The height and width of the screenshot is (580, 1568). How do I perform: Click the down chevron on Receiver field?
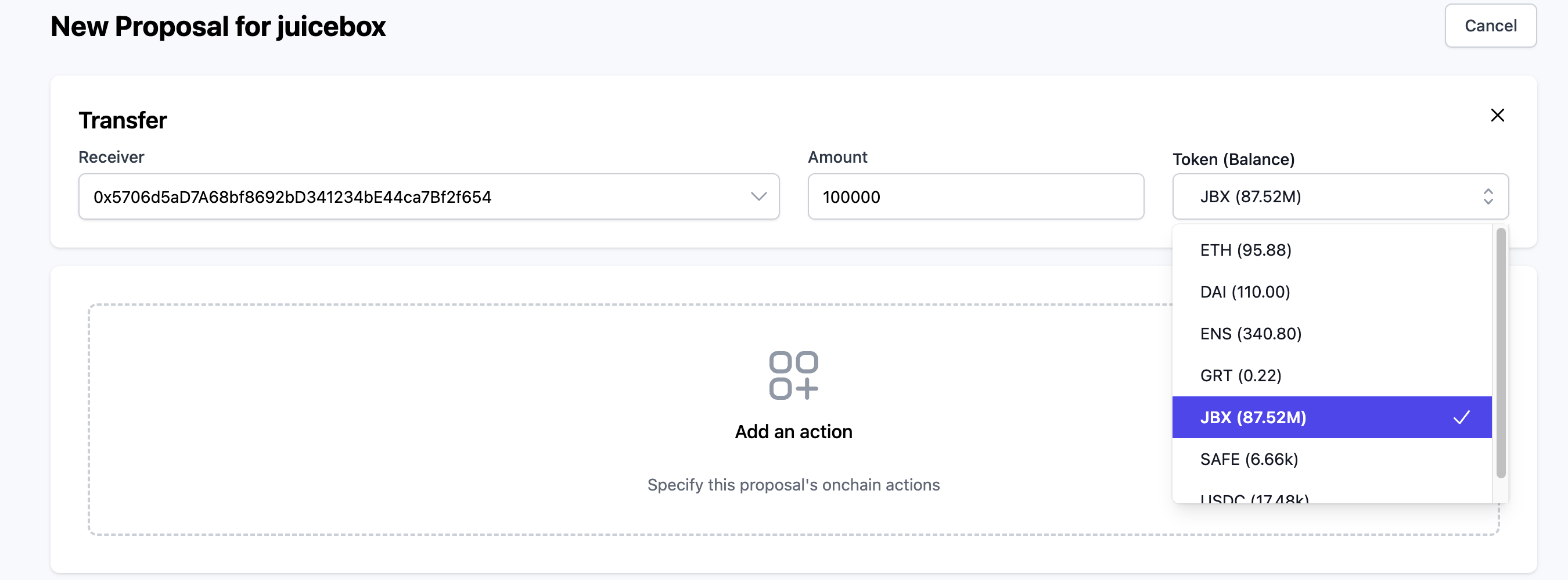coord(758,196)
